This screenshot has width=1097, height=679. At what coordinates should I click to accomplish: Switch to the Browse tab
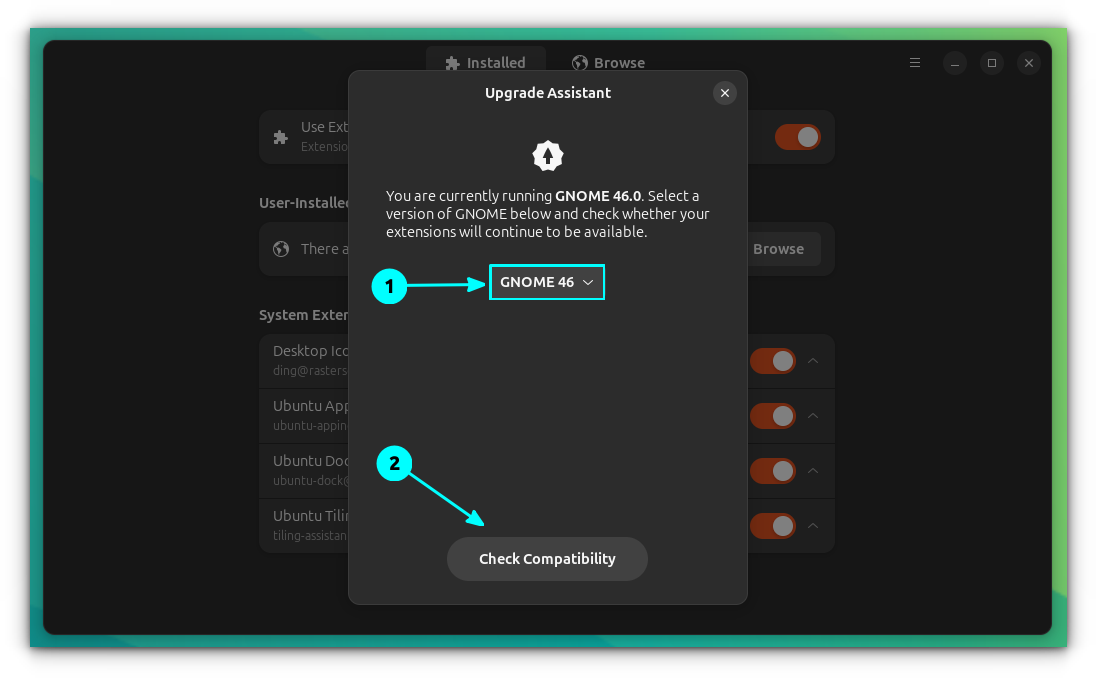[608, 63]
